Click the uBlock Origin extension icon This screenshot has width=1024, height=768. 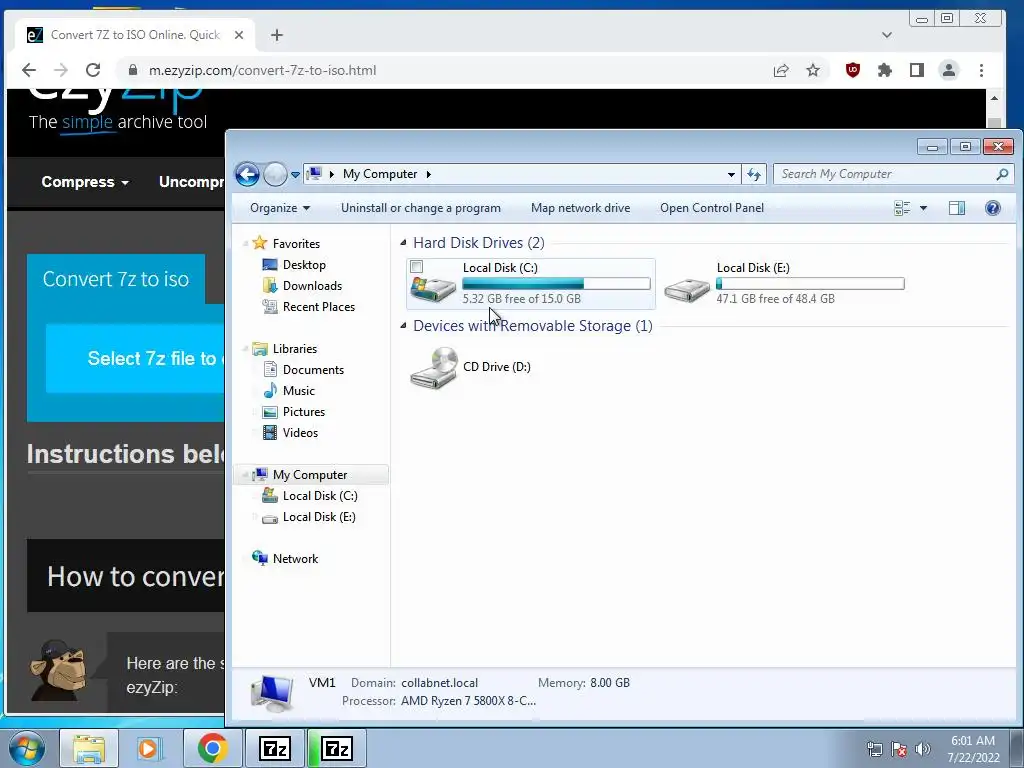pos(853,71)
